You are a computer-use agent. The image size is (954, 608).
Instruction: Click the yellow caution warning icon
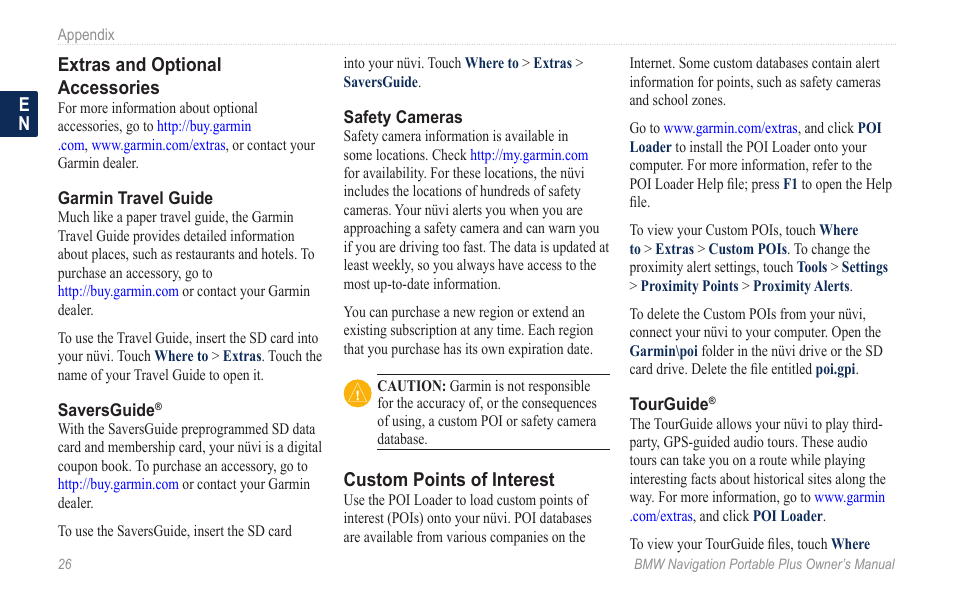358,393
